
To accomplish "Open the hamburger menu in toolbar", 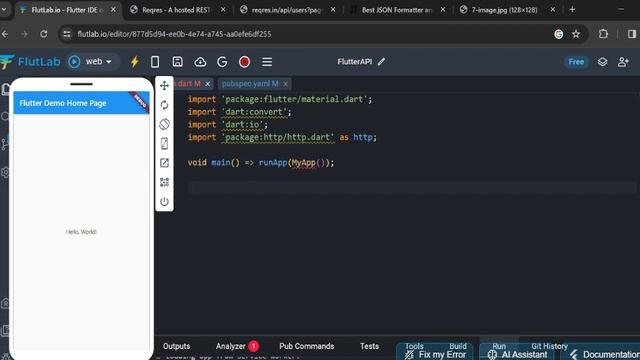I will pos(267,62).
